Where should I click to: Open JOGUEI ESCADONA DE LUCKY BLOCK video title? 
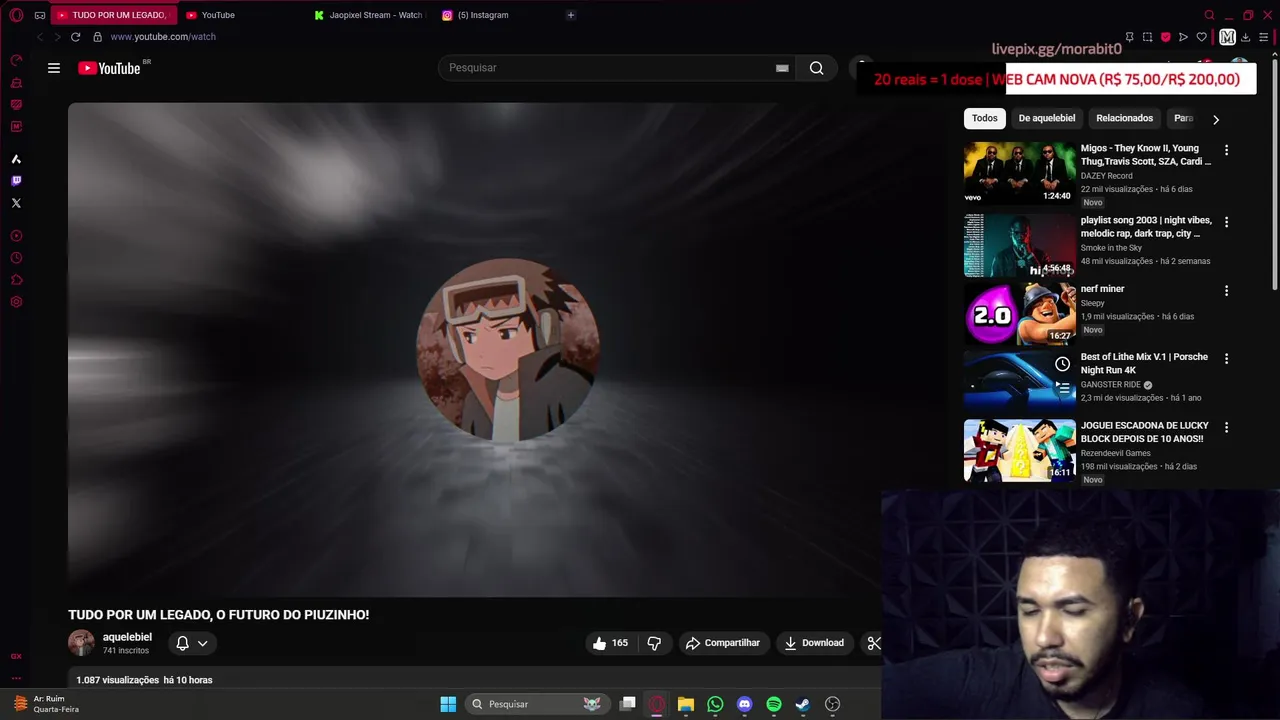[1144, 432]
